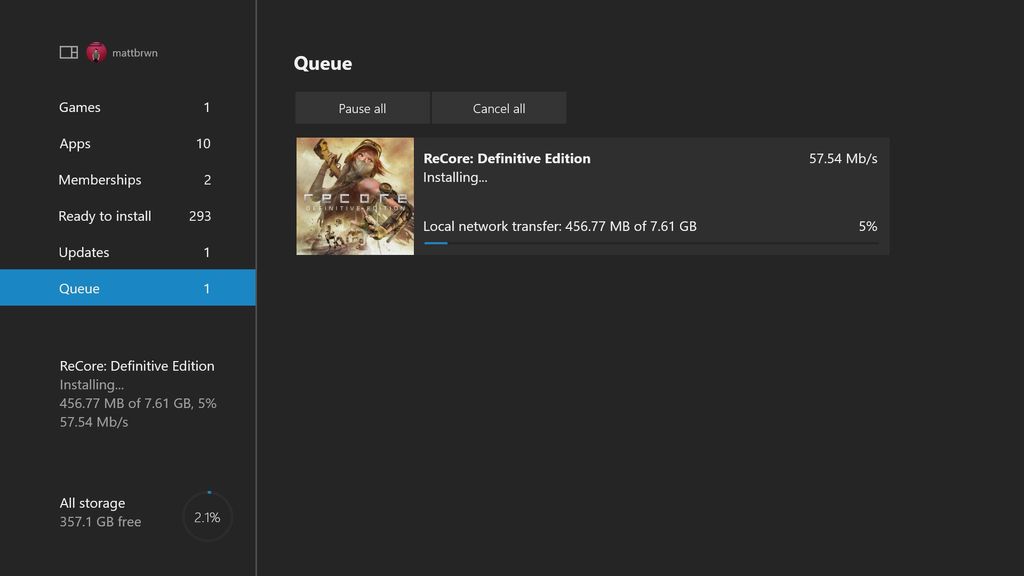Click the 5% download progress bar
Screen dimensions: 1024x576
click(655, 244)
